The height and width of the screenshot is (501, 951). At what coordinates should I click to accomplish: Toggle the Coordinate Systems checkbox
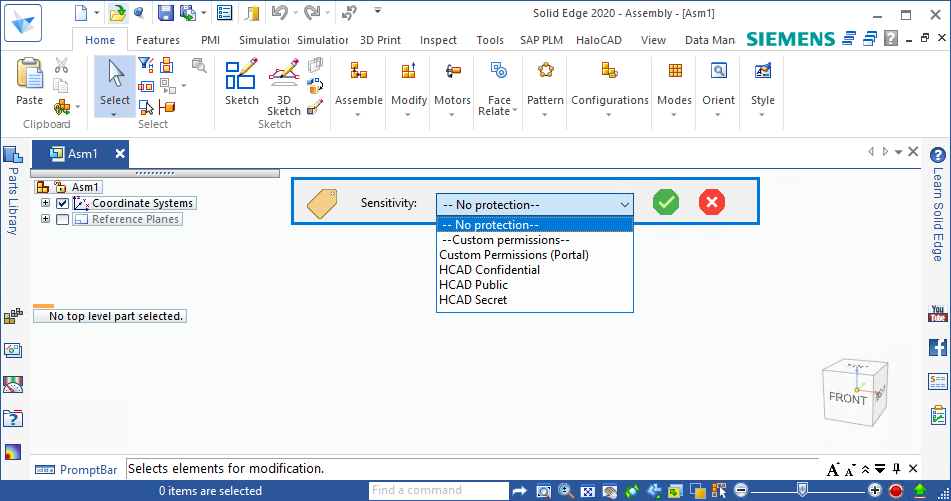[62, 204]
